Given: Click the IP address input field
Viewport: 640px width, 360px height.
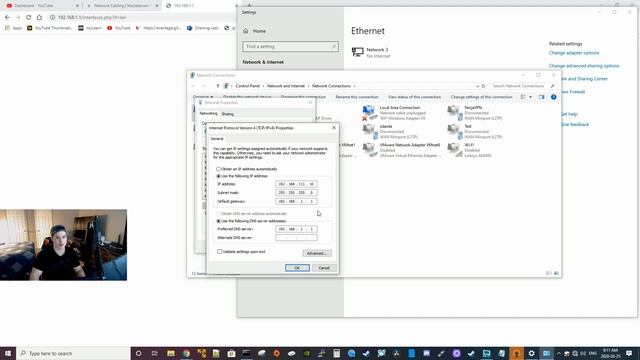Looking at the screenshot, I should (x=296, y=184).
